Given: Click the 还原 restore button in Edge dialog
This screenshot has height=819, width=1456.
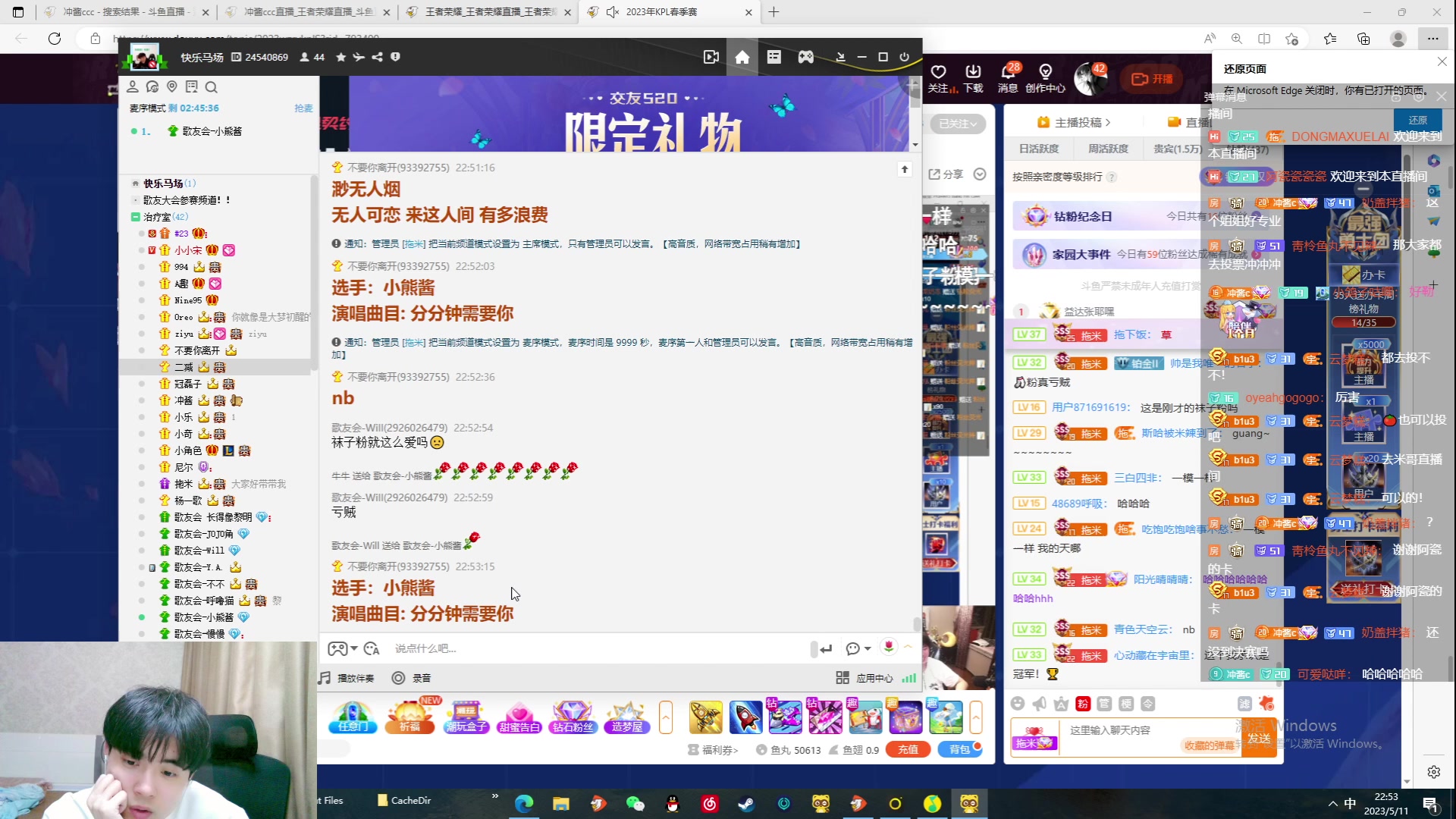Looking at the screenshot, I should pos(1417,119).
